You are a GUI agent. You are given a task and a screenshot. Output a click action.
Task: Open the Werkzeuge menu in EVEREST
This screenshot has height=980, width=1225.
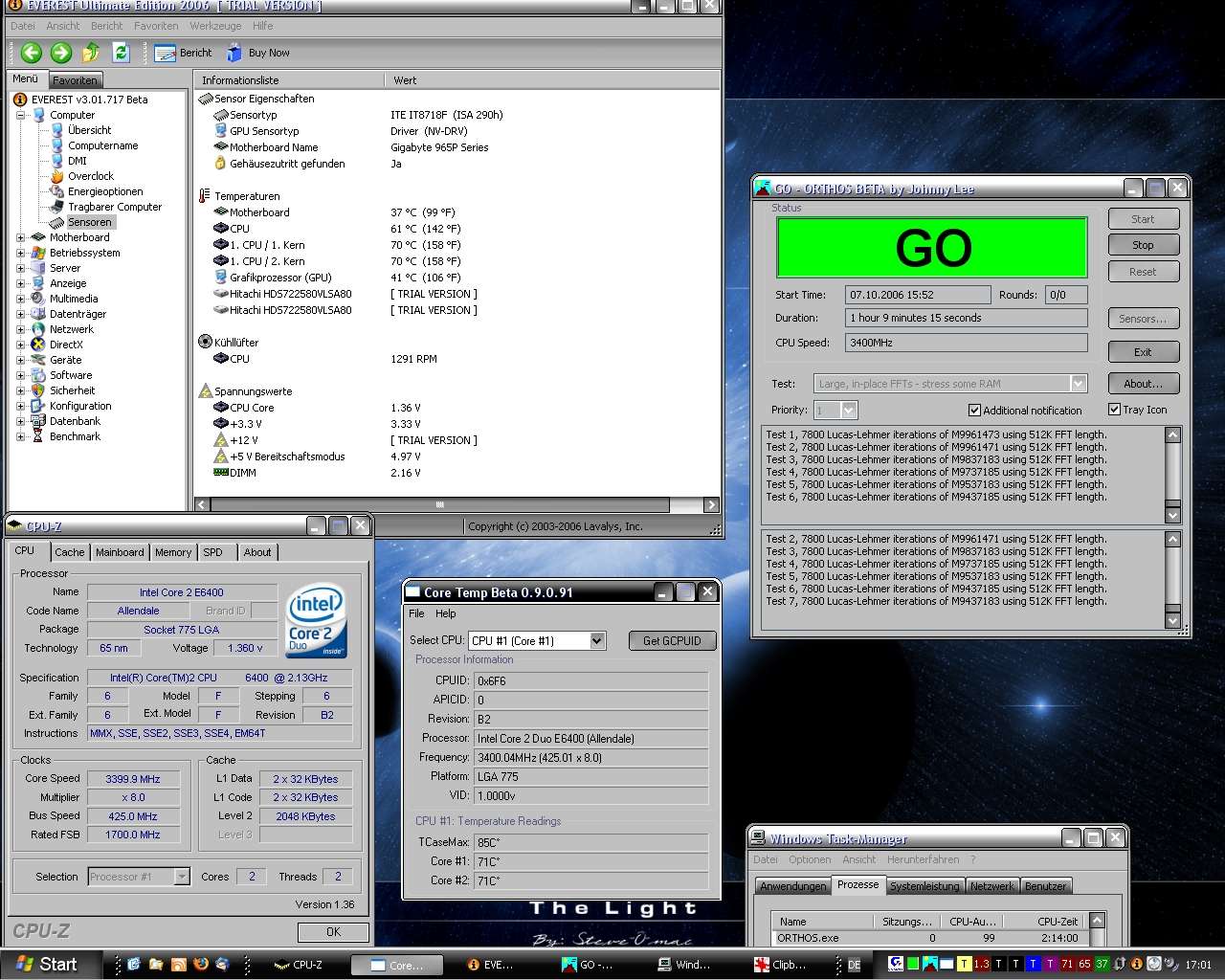tap(215, 26)
